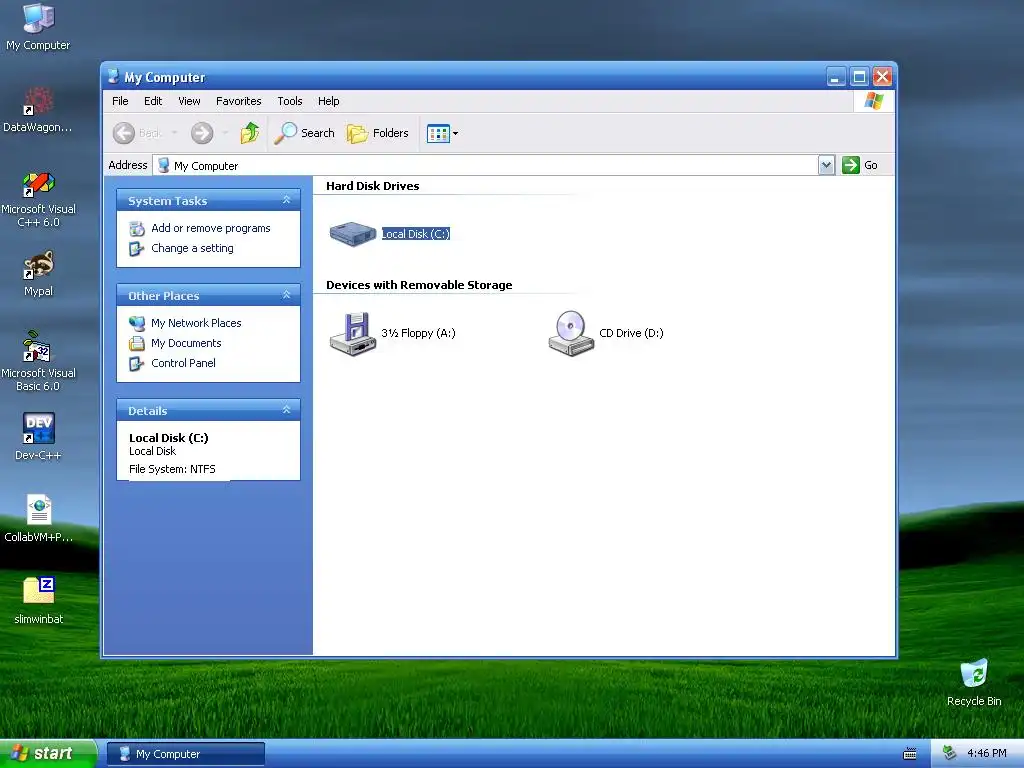Viewport: 1024px width, 768px height.
Task: Open My Documents link
Action: [x=186, y=343]
